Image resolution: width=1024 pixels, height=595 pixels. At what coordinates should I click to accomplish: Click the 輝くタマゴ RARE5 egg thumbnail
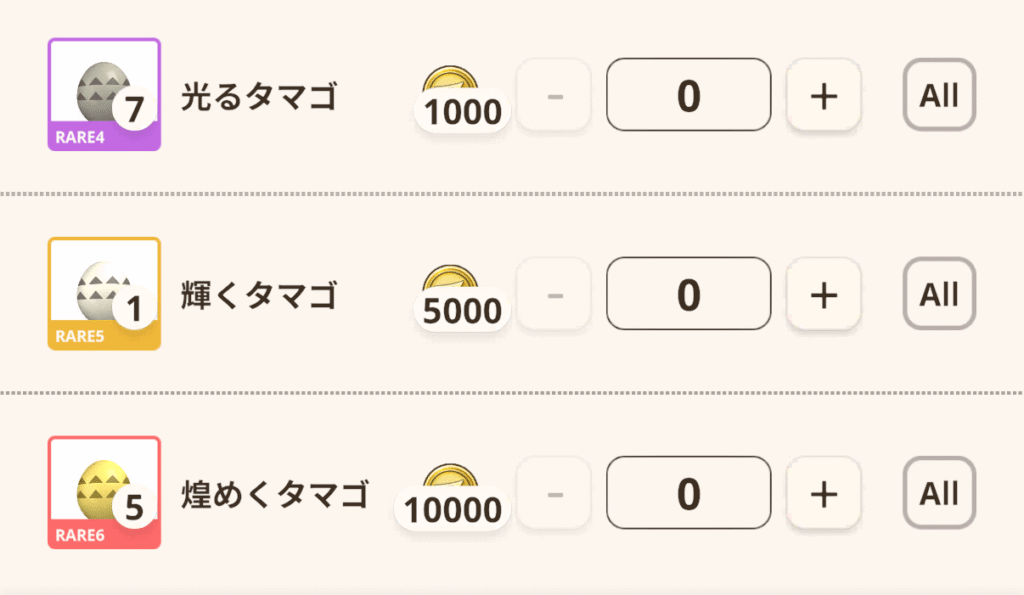point(104,294)
